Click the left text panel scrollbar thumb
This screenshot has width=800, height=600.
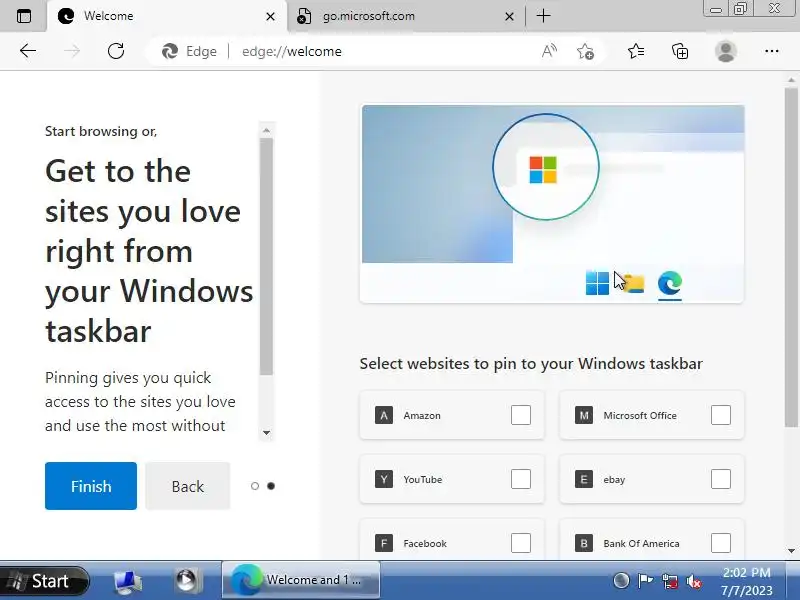(x=266, y=257)
